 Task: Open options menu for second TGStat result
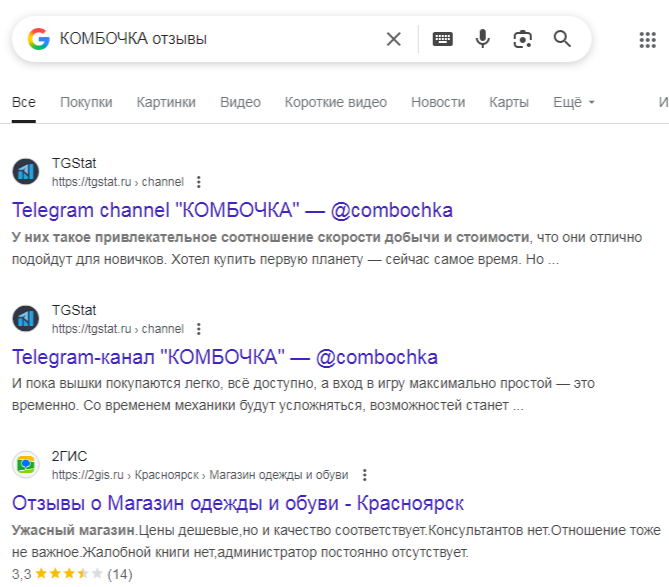(199, 328)
